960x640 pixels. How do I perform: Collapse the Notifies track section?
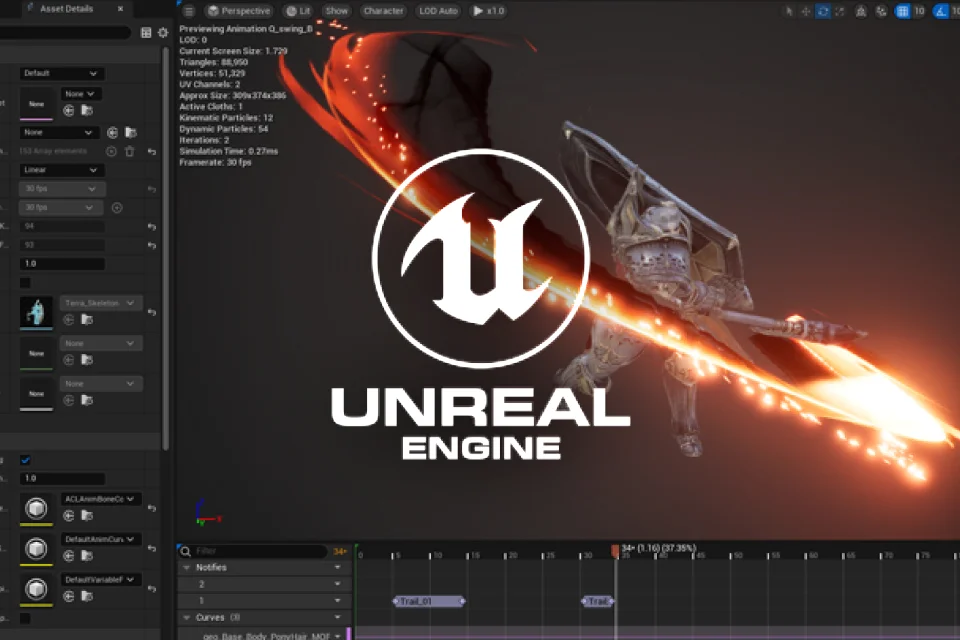(x=187, y=568)
